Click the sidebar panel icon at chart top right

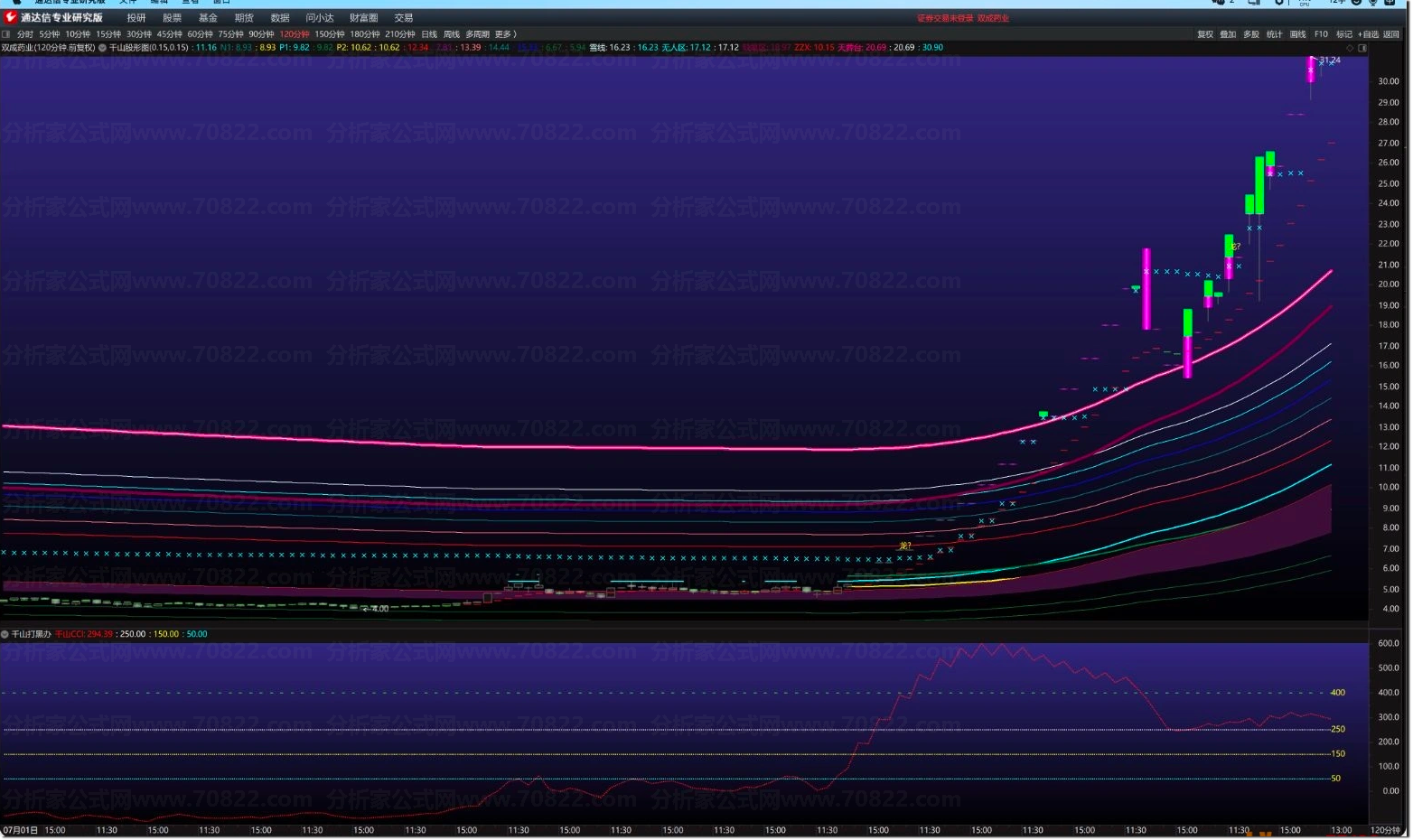coord(1362,48)
